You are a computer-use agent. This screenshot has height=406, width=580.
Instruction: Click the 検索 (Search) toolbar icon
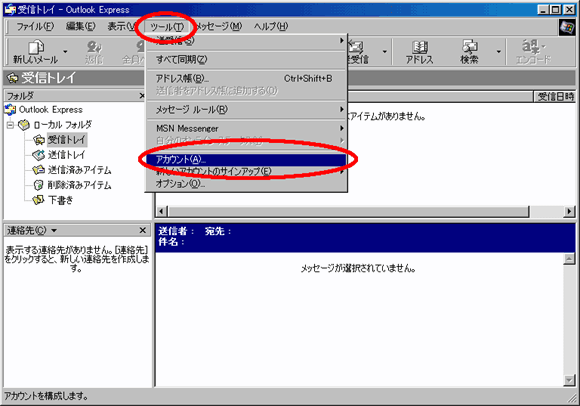(469, 52)
